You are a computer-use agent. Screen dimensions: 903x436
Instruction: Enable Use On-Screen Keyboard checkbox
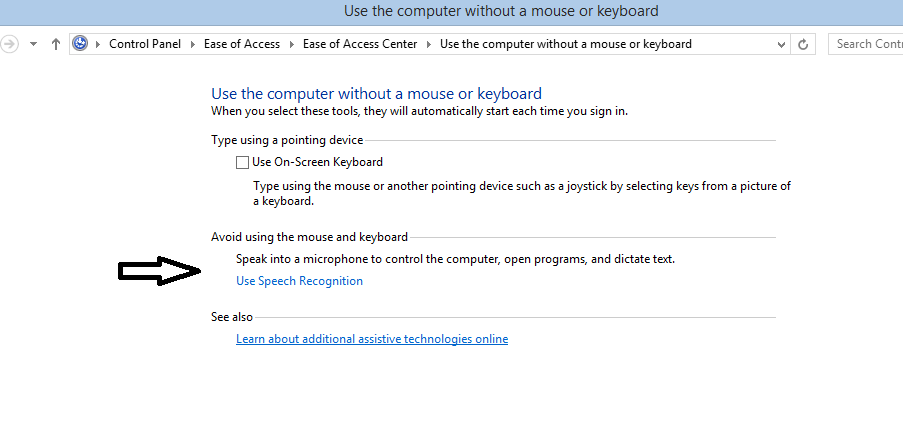tap(242, 162)
